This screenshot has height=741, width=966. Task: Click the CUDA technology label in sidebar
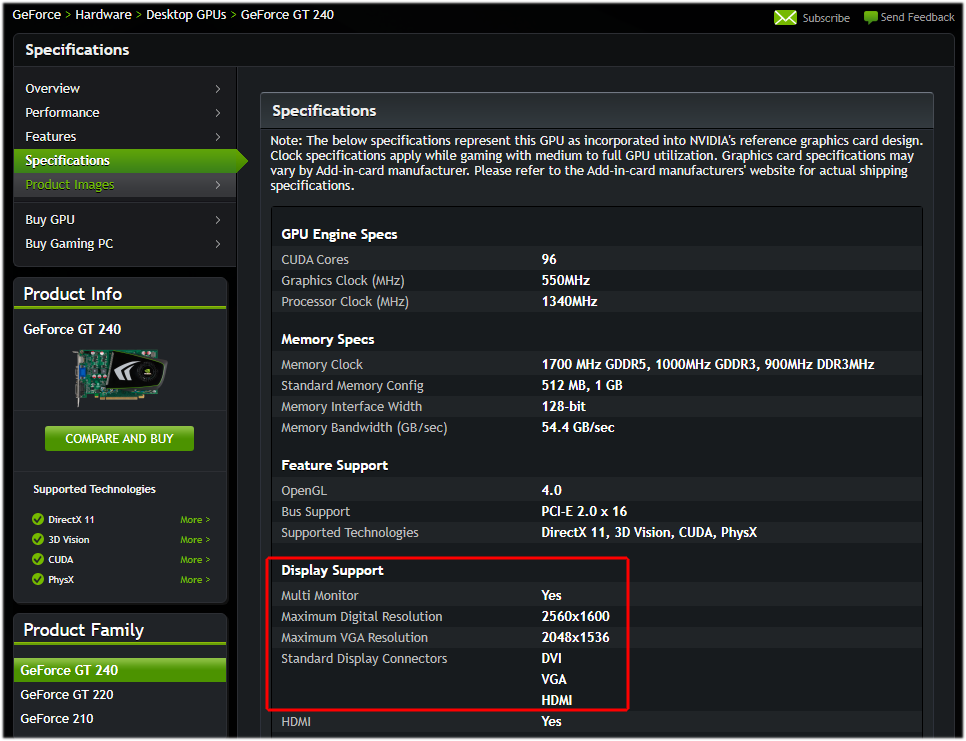coord(61,560)
